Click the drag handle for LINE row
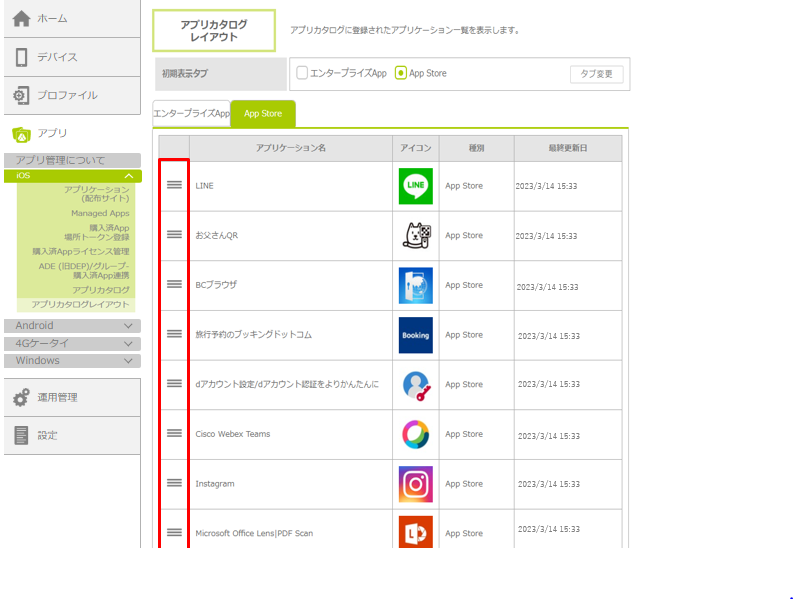This screenshot has width=793, height=599. pos(174,186)
